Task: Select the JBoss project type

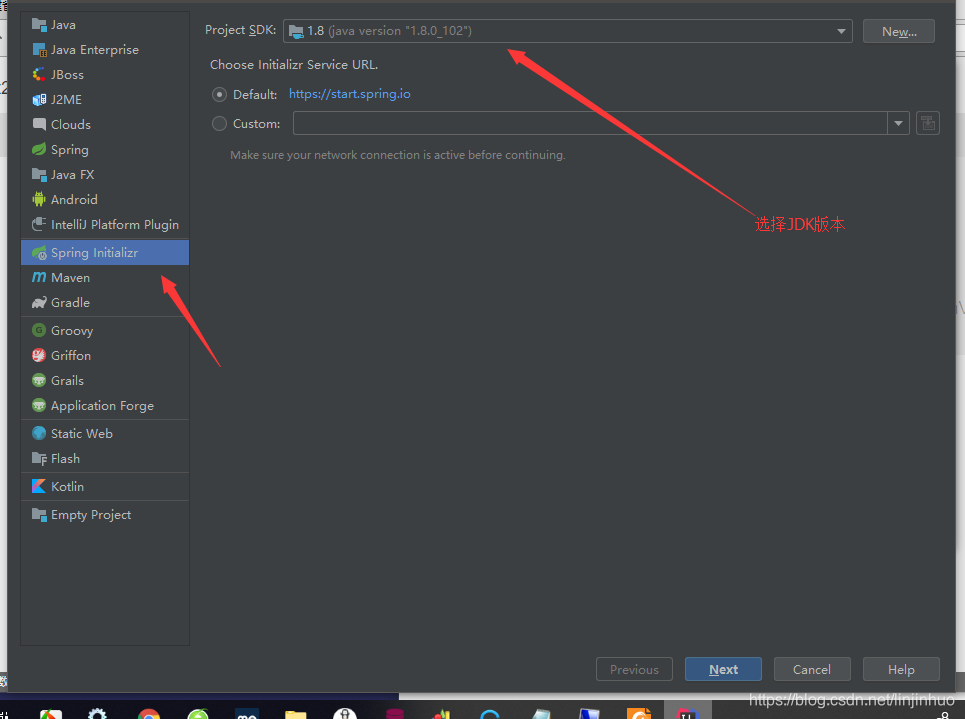Action: (x=105, y=74)
